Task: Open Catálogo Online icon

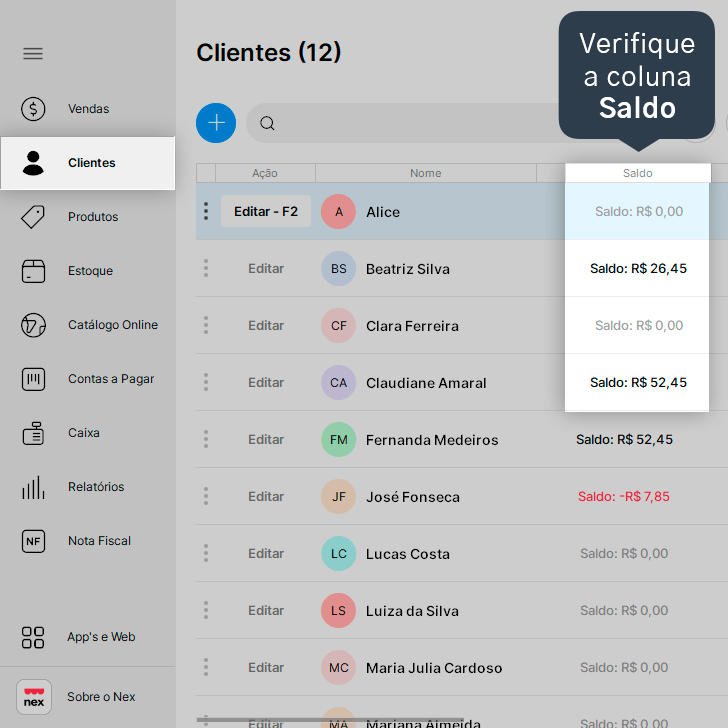Action: click(33, 325)
